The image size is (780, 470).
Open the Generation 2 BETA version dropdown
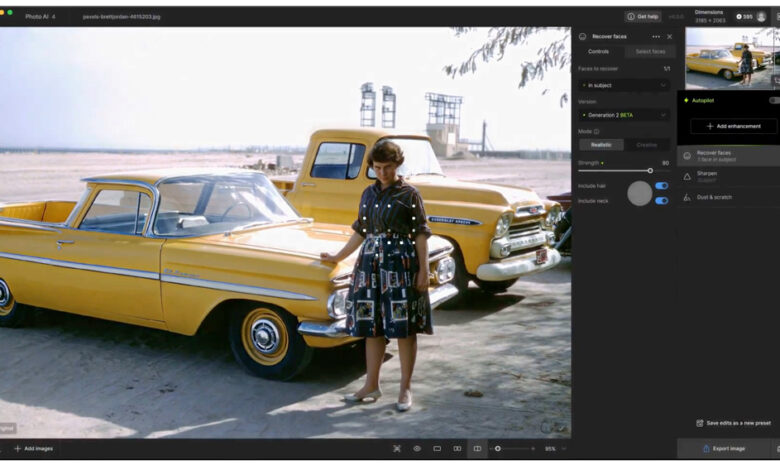623,115
